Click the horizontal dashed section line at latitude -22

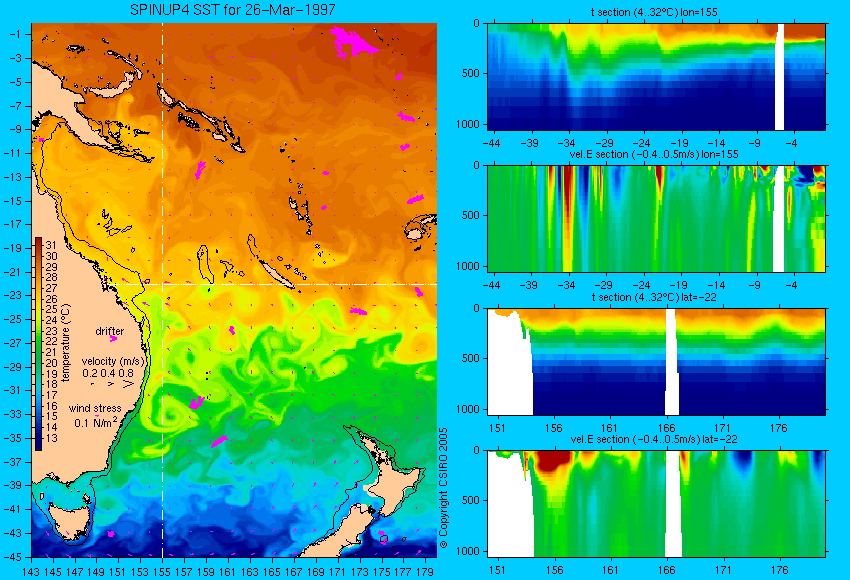tap(271, 284)
